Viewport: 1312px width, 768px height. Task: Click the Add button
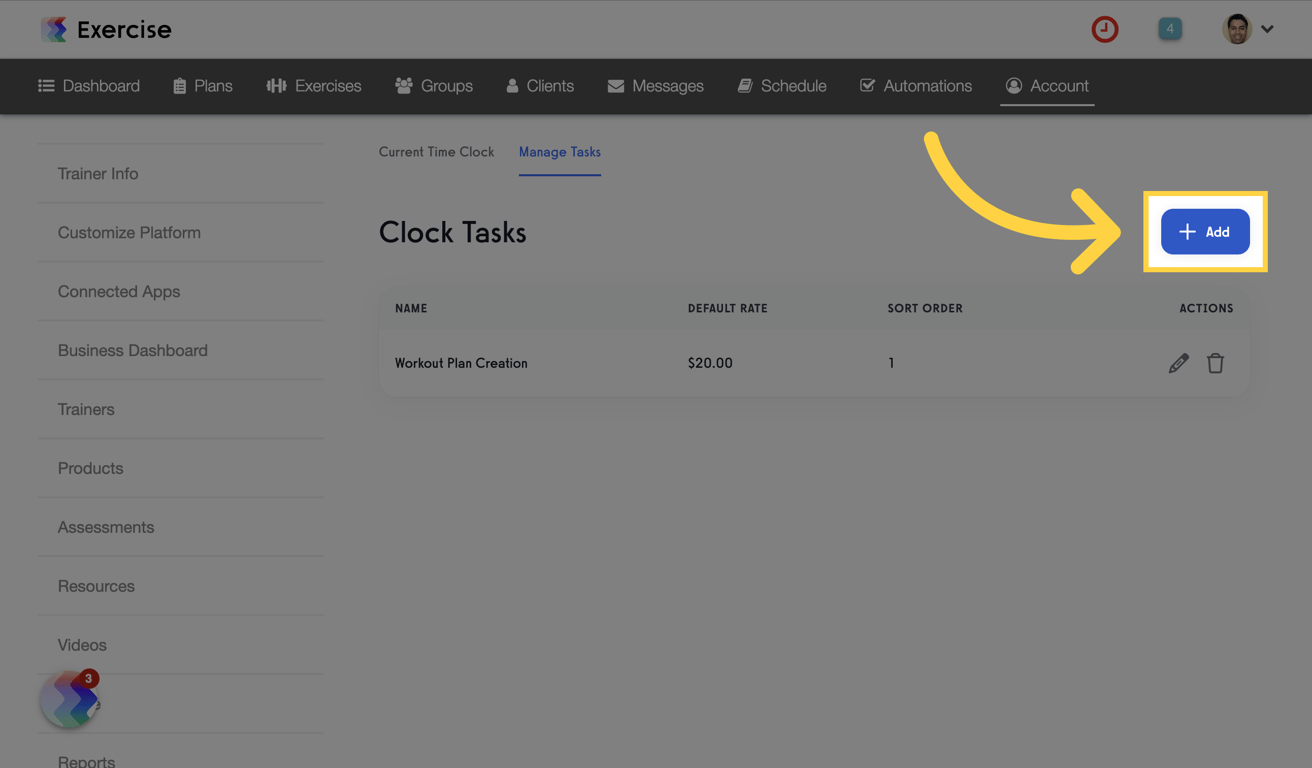[x=1205, y=232]
